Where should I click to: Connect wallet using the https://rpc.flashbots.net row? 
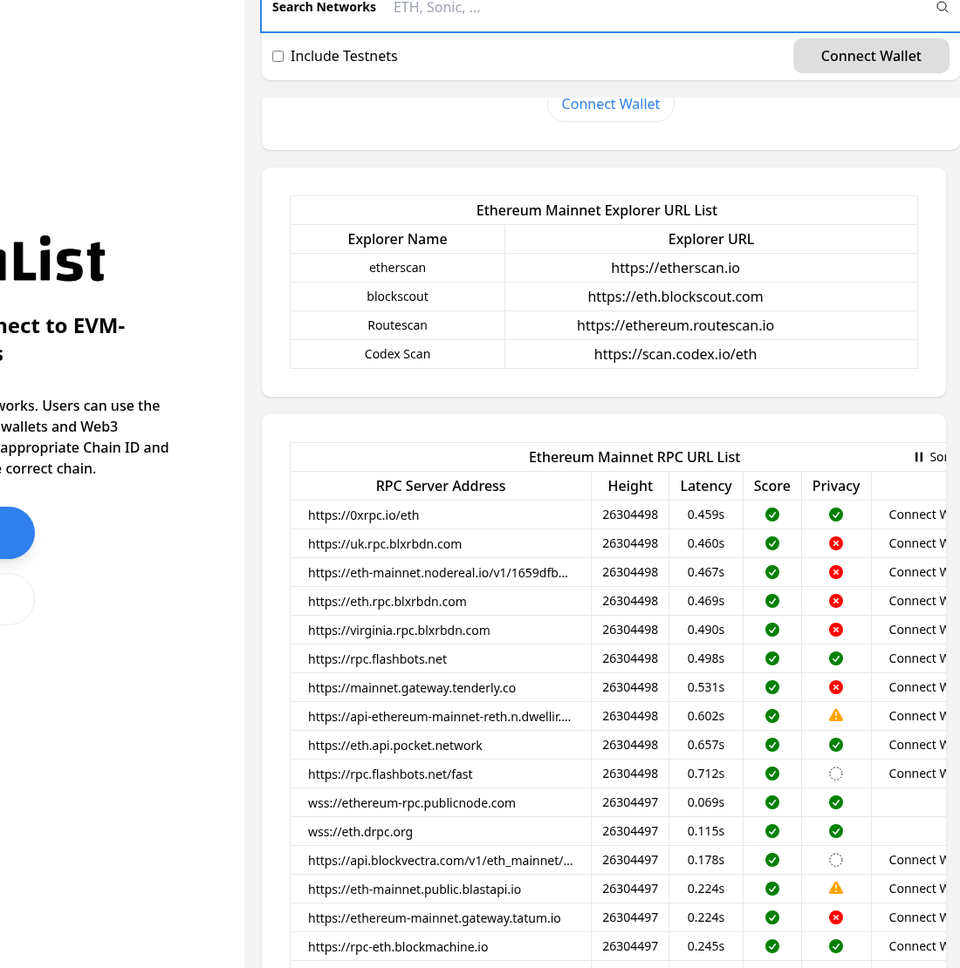(x=917, y=659)
